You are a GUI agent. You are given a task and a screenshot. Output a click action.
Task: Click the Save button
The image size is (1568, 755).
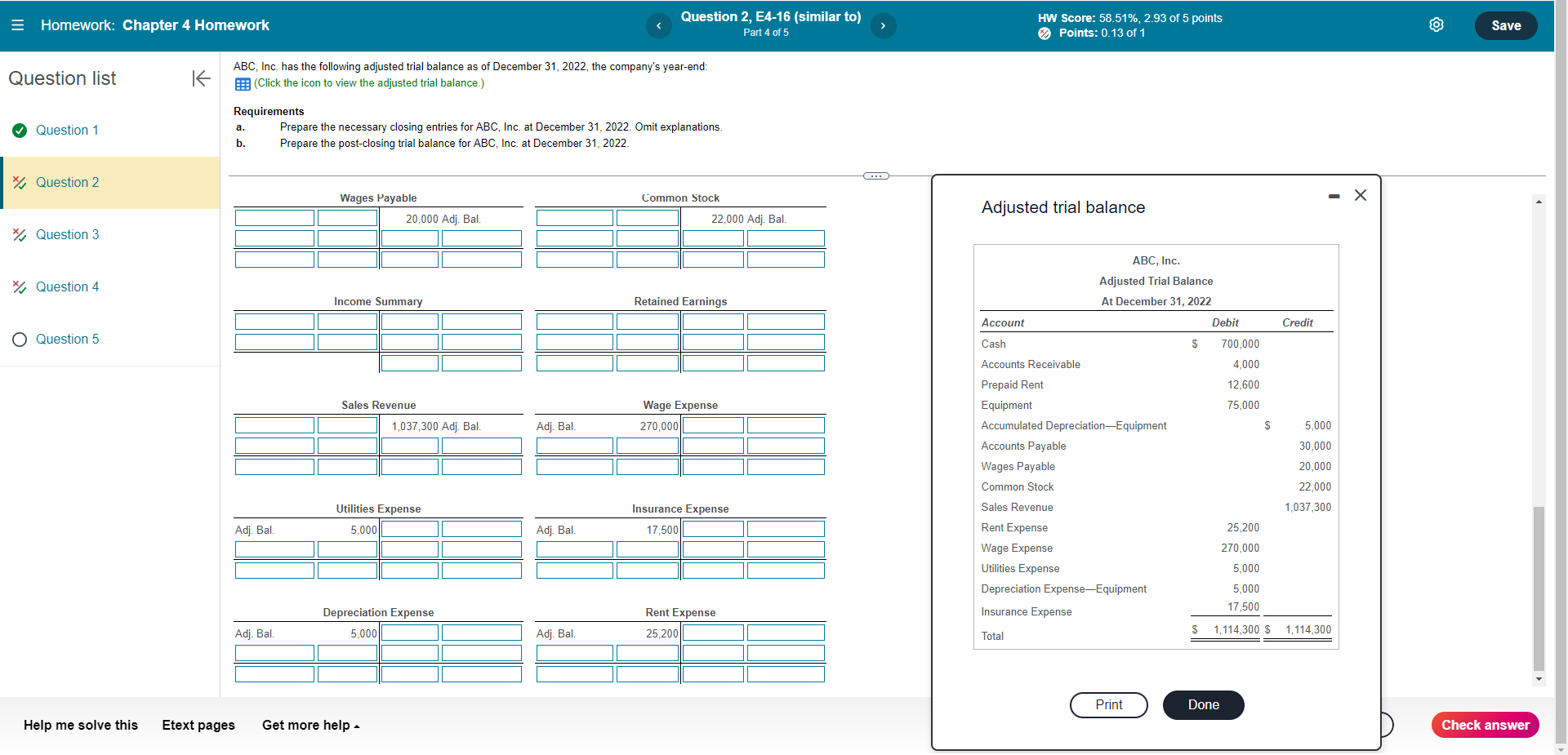[x=1506, y=25]
